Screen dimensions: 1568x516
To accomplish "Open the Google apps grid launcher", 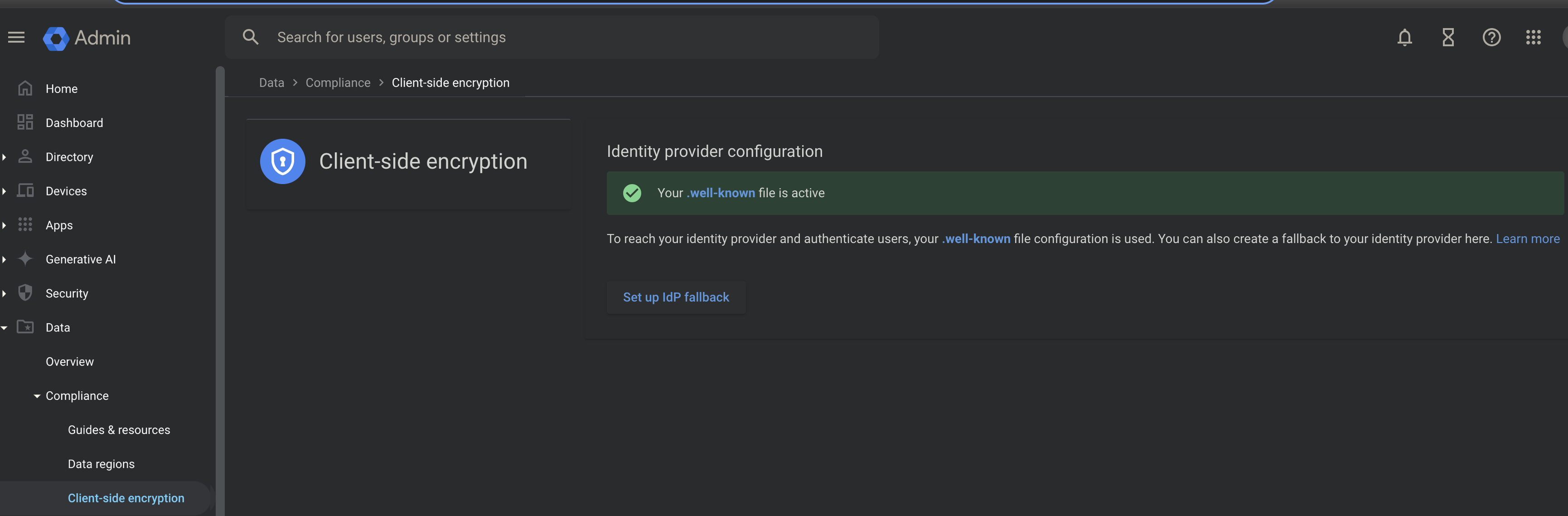I will click(x=1533, y=37).
